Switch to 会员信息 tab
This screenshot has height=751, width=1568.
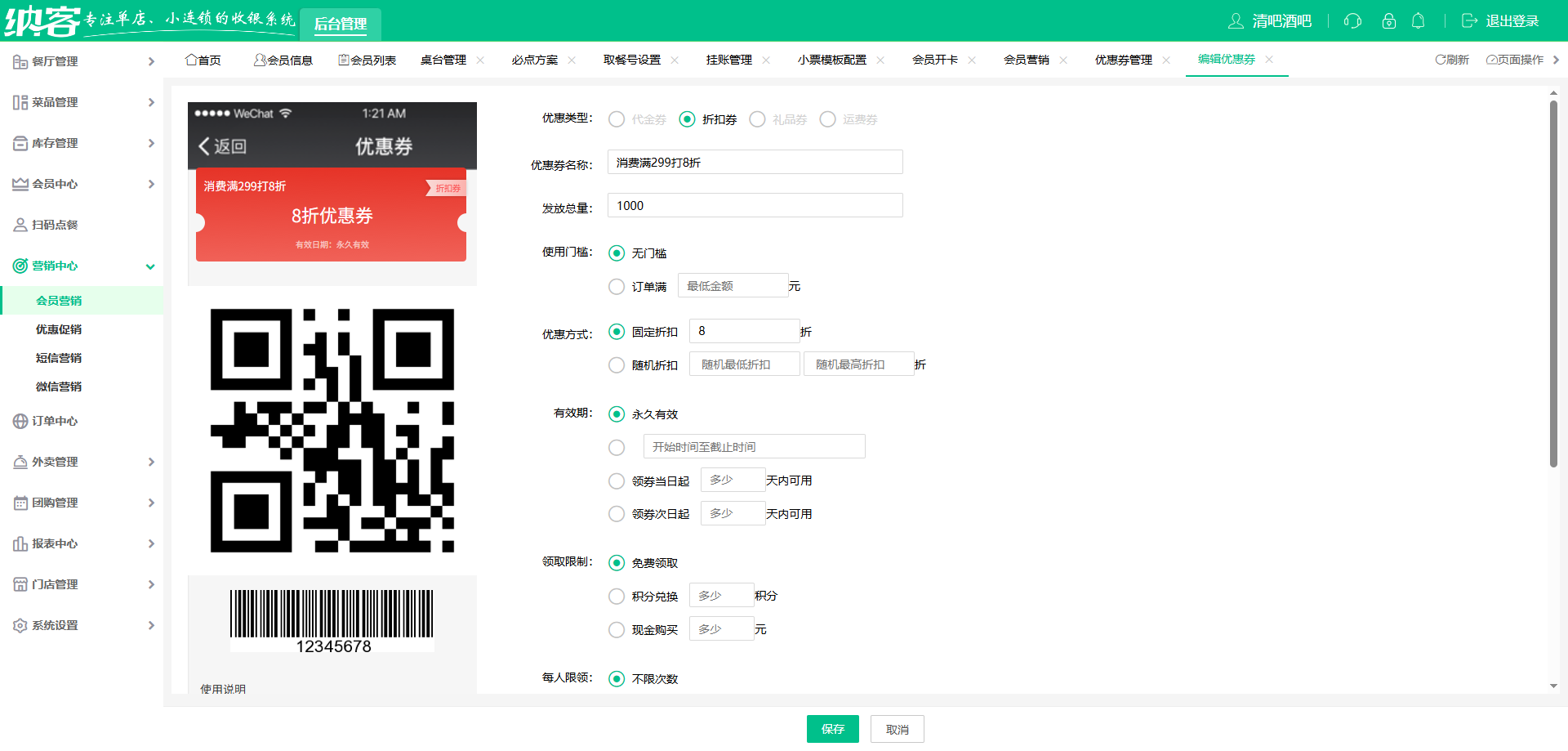283,60
